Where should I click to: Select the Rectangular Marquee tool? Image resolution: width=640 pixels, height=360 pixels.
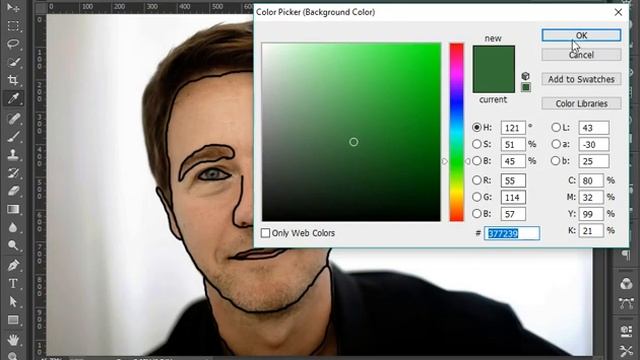point(13,26)
